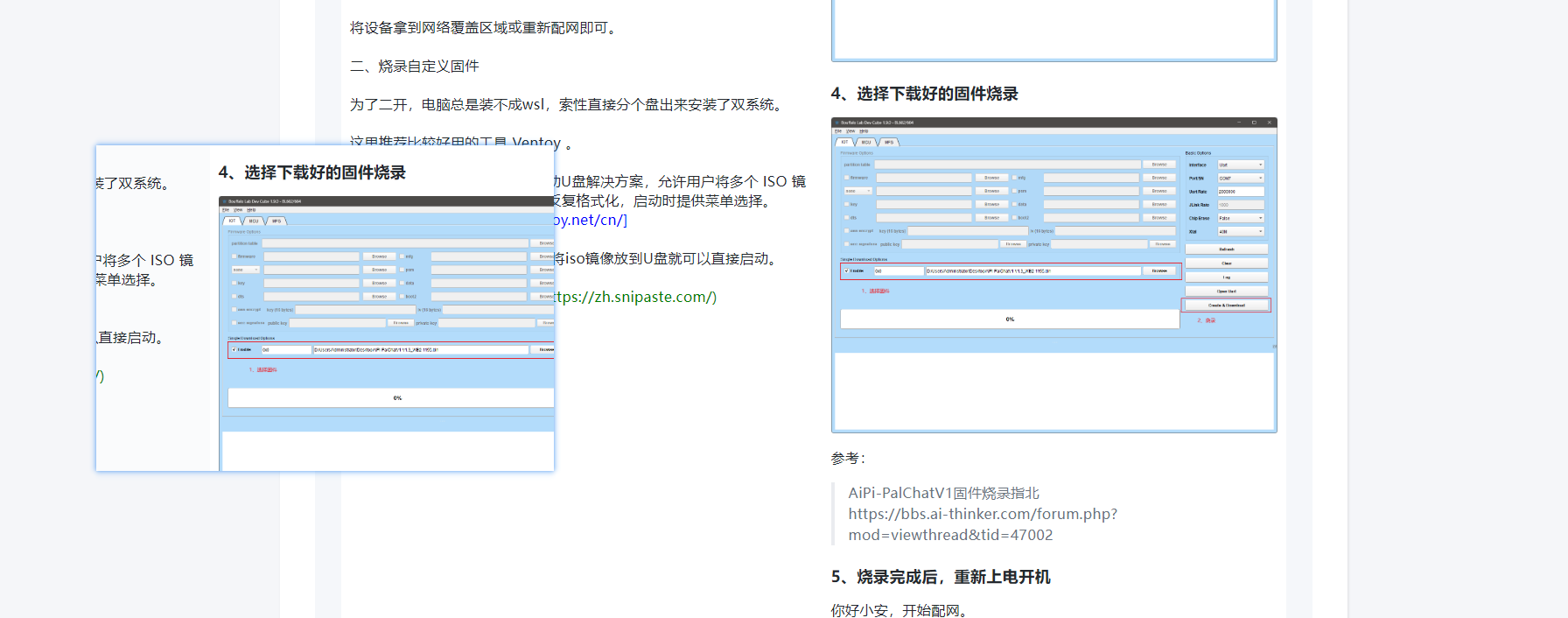Switch to IOT tab in right-column Dev Cube screenshot
Screen dimensions: 1568x618
click(844, 142)
